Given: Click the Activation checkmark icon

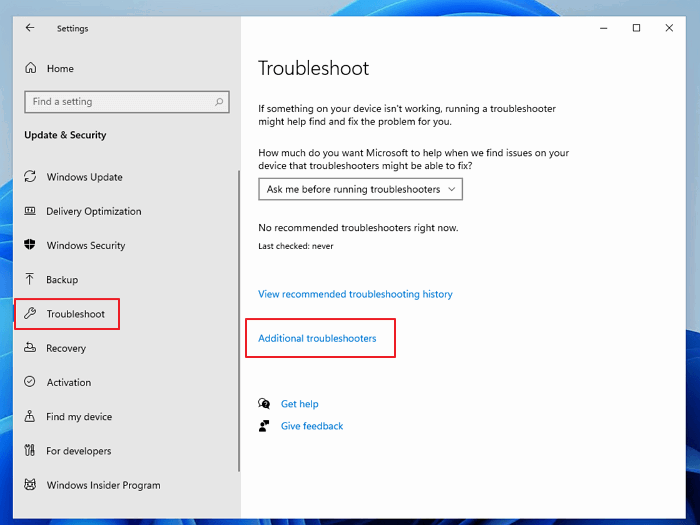Looking at the screenshot, I should [x=30, y=382].
